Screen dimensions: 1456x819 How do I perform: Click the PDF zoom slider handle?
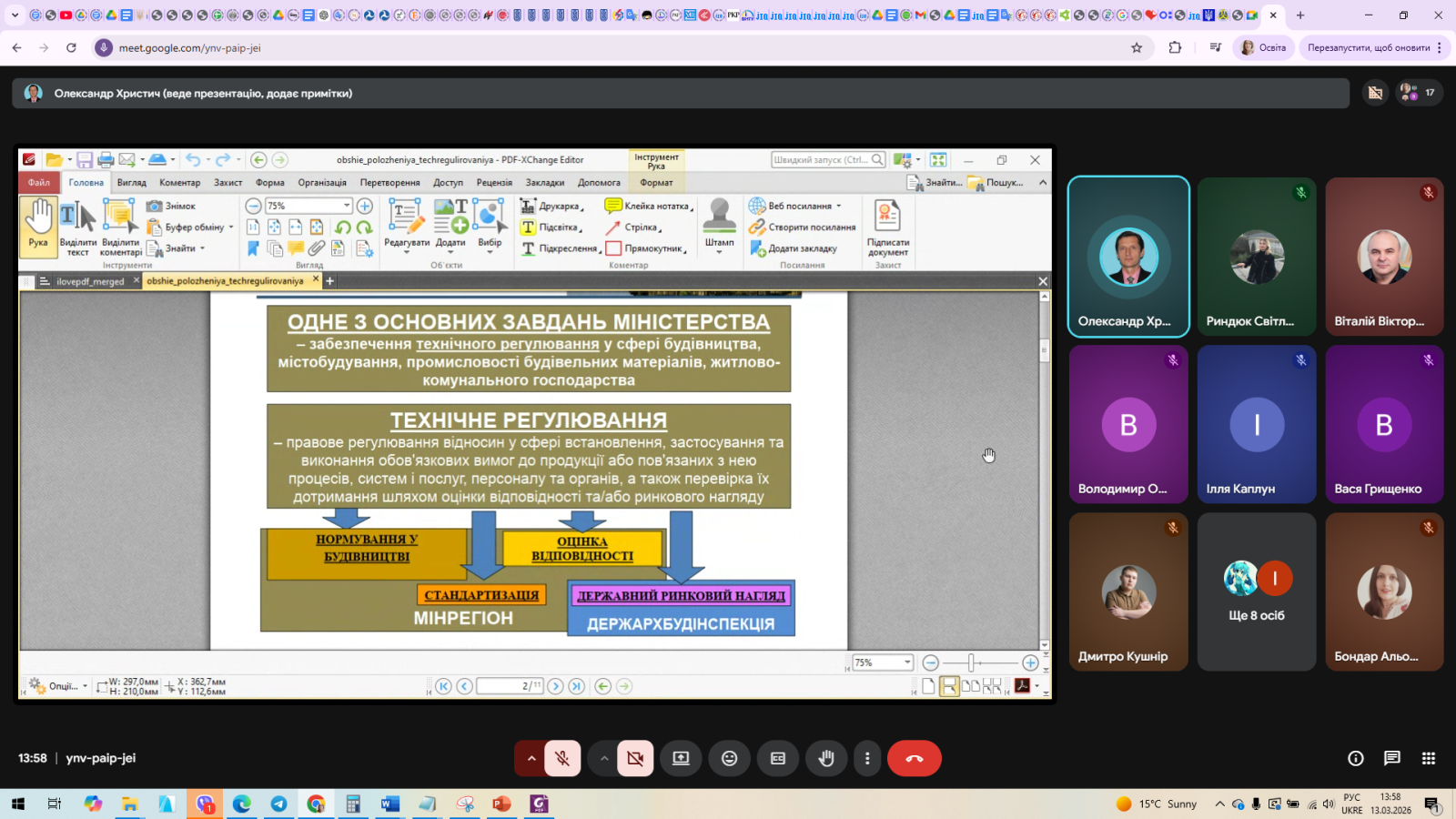[971, 662]
